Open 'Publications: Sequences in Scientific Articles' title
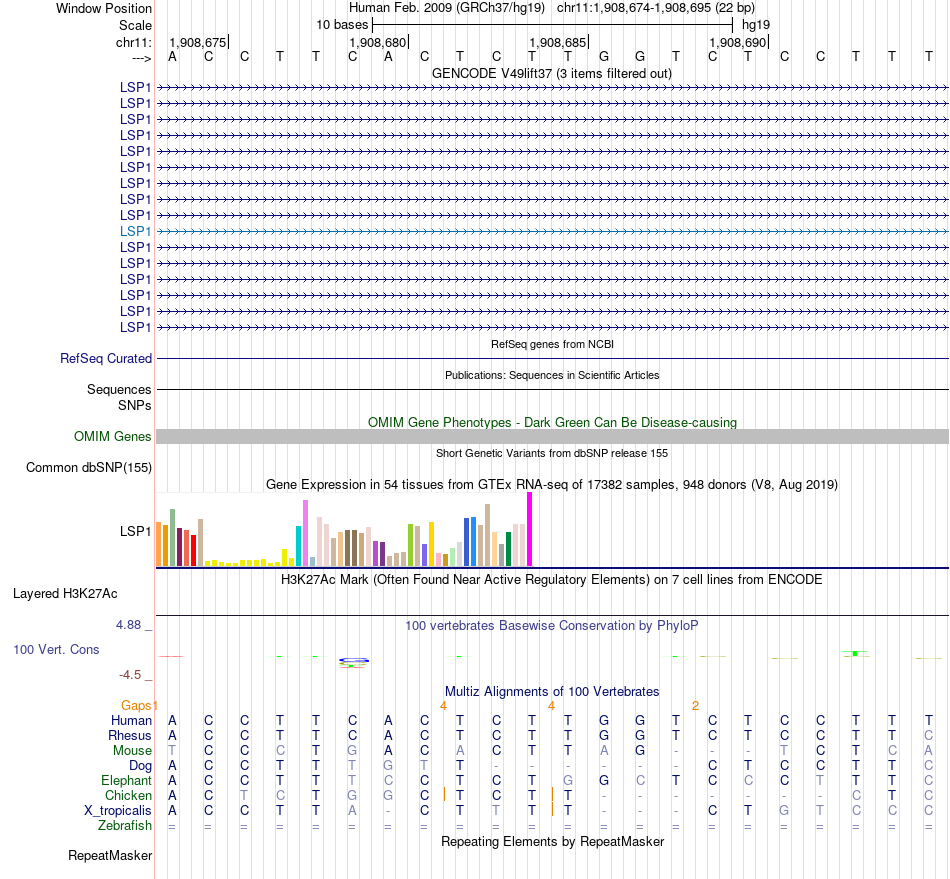950x879 pixels. [552, 375]
